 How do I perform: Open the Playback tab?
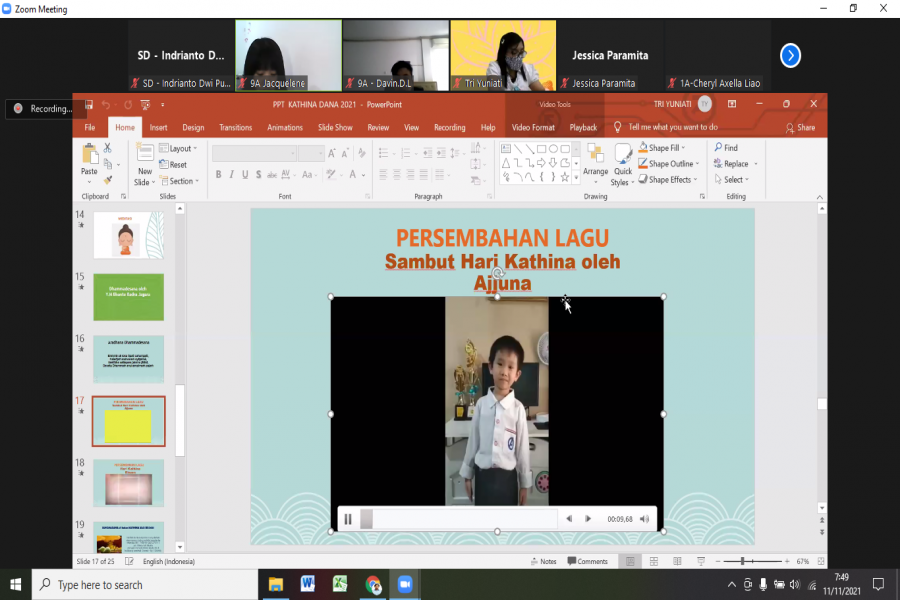[583, 127]
